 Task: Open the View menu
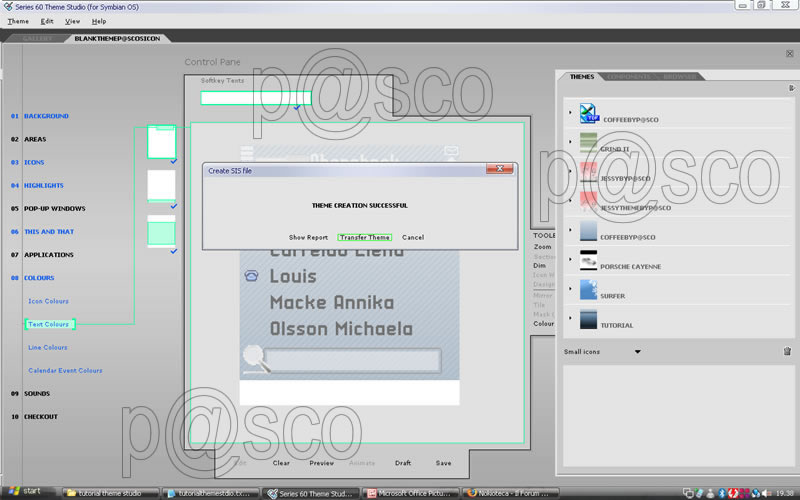pyautogui.click(x=72, y=21)
